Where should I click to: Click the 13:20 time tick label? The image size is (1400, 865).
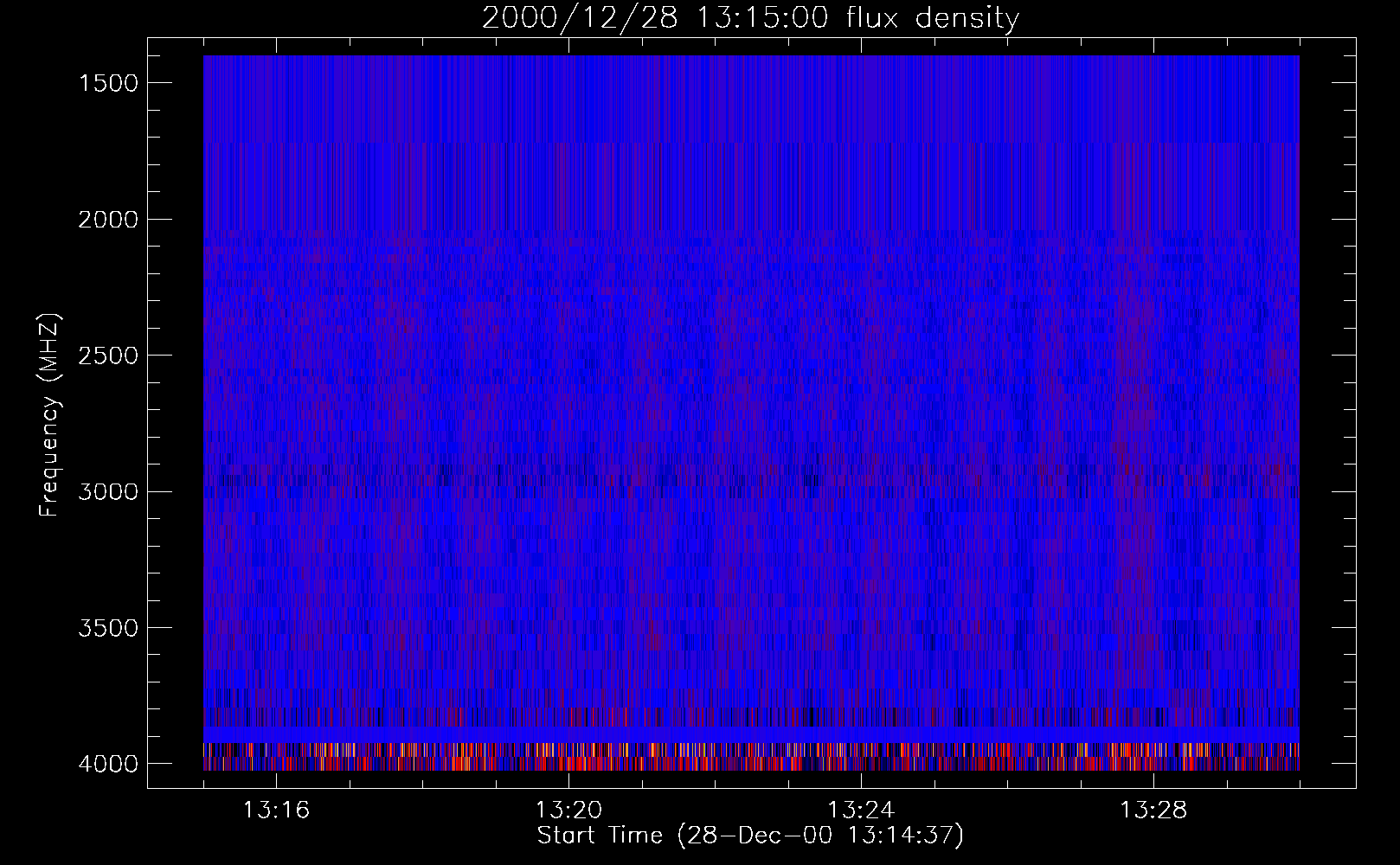[x=569, y=811]
